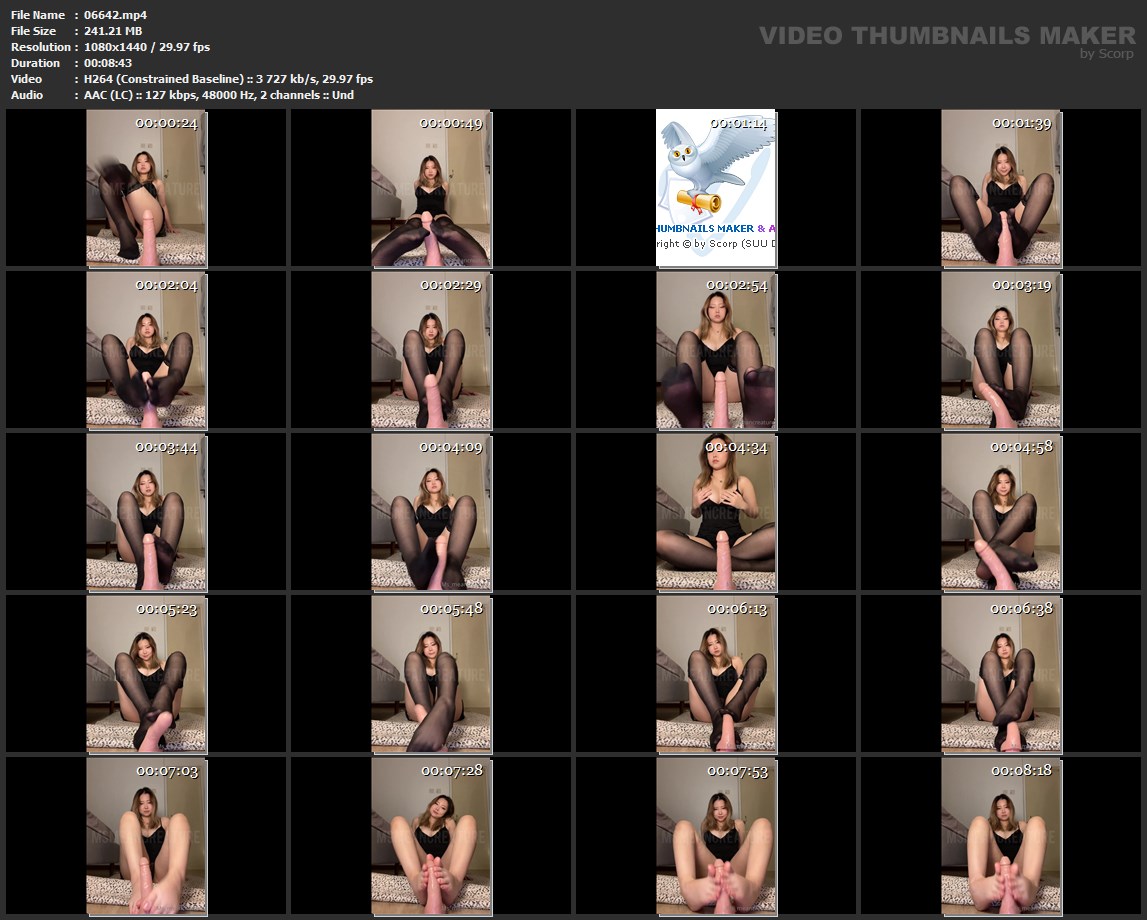Pick the thumbnail labeled 00:02:54
This screenshot has height=920, width=1147.
[715, 350]
